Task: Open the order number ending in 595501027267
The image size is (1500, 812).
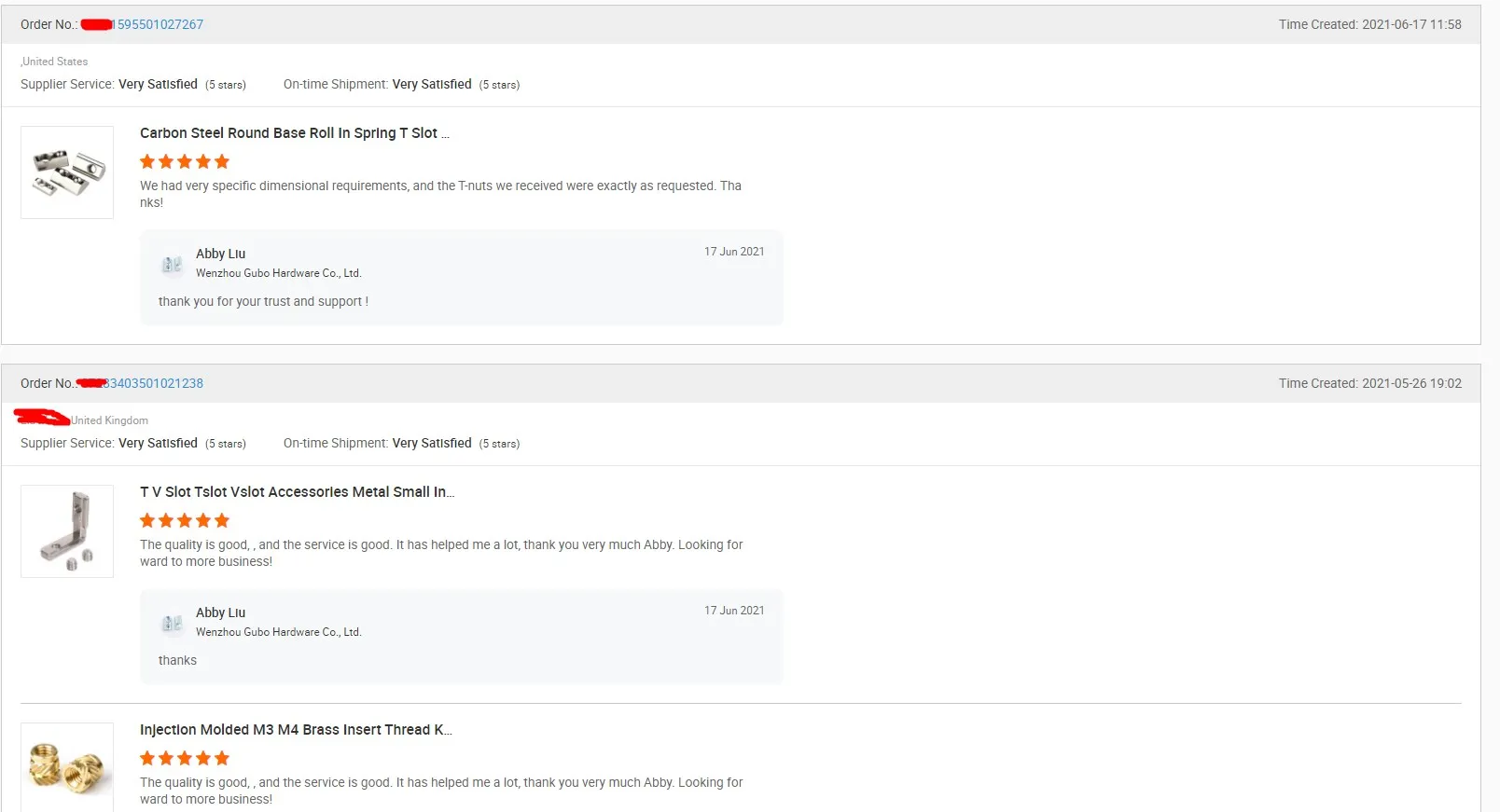Action: (160, 24)
